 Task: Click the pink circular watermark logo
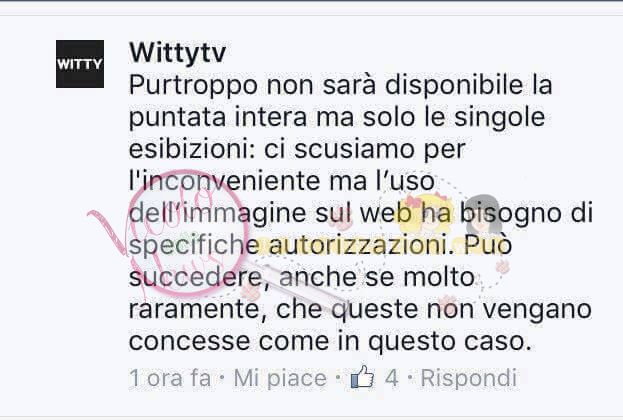pyautogui.click(x=189, y=234)
